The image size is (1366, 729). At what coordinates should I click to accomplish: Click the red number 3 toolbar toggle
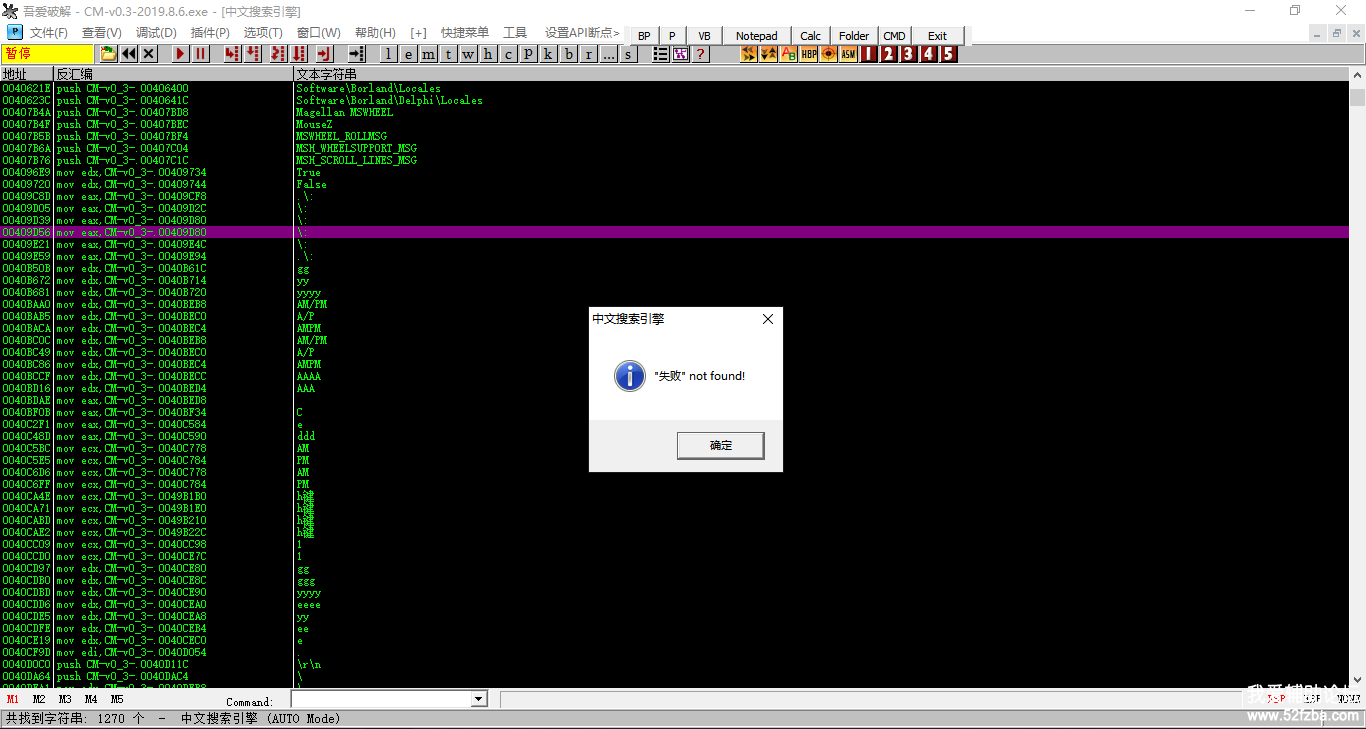(x=908, y=54)
